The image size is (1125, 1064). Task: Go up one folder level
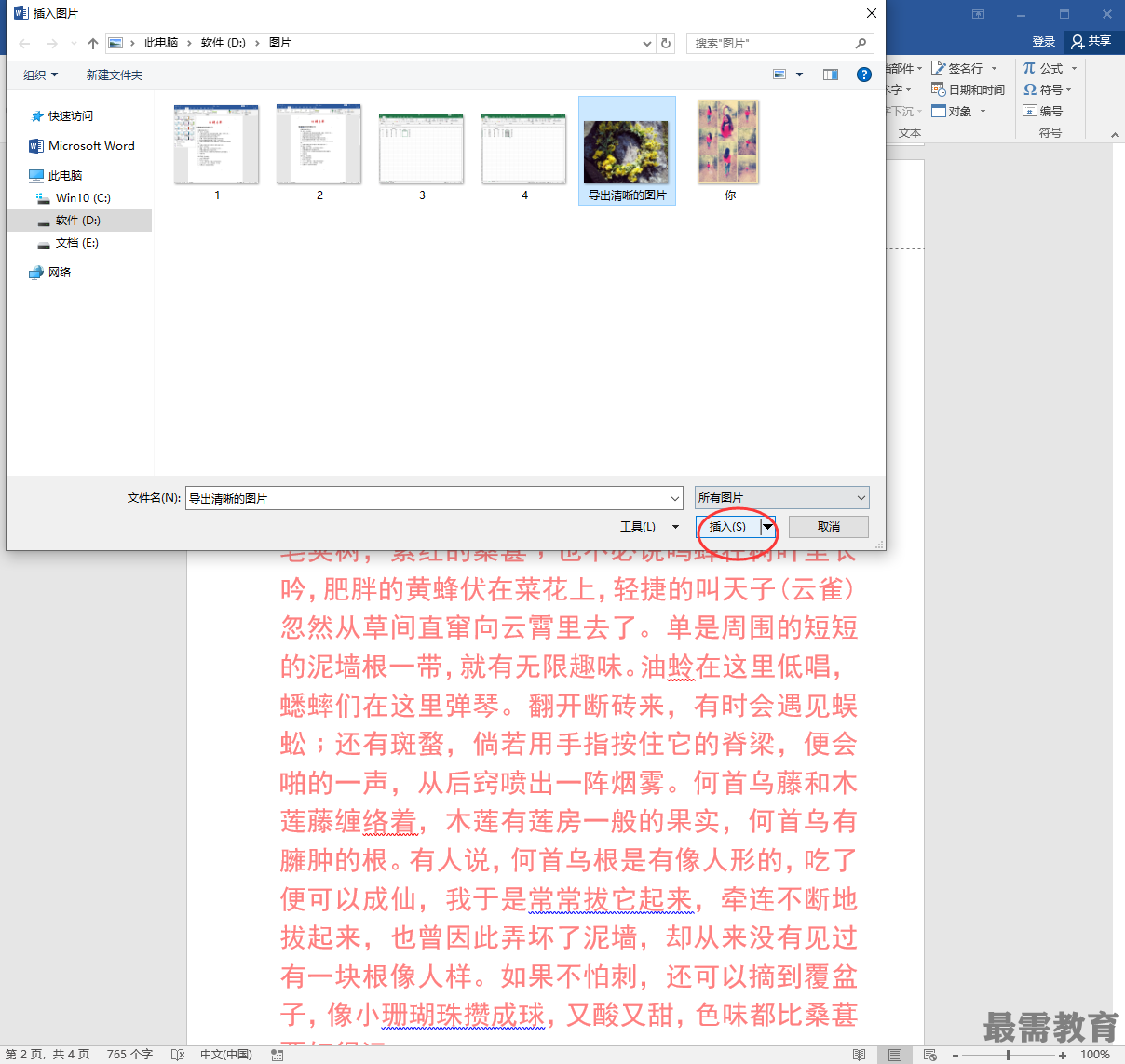[x=93, y=44]
